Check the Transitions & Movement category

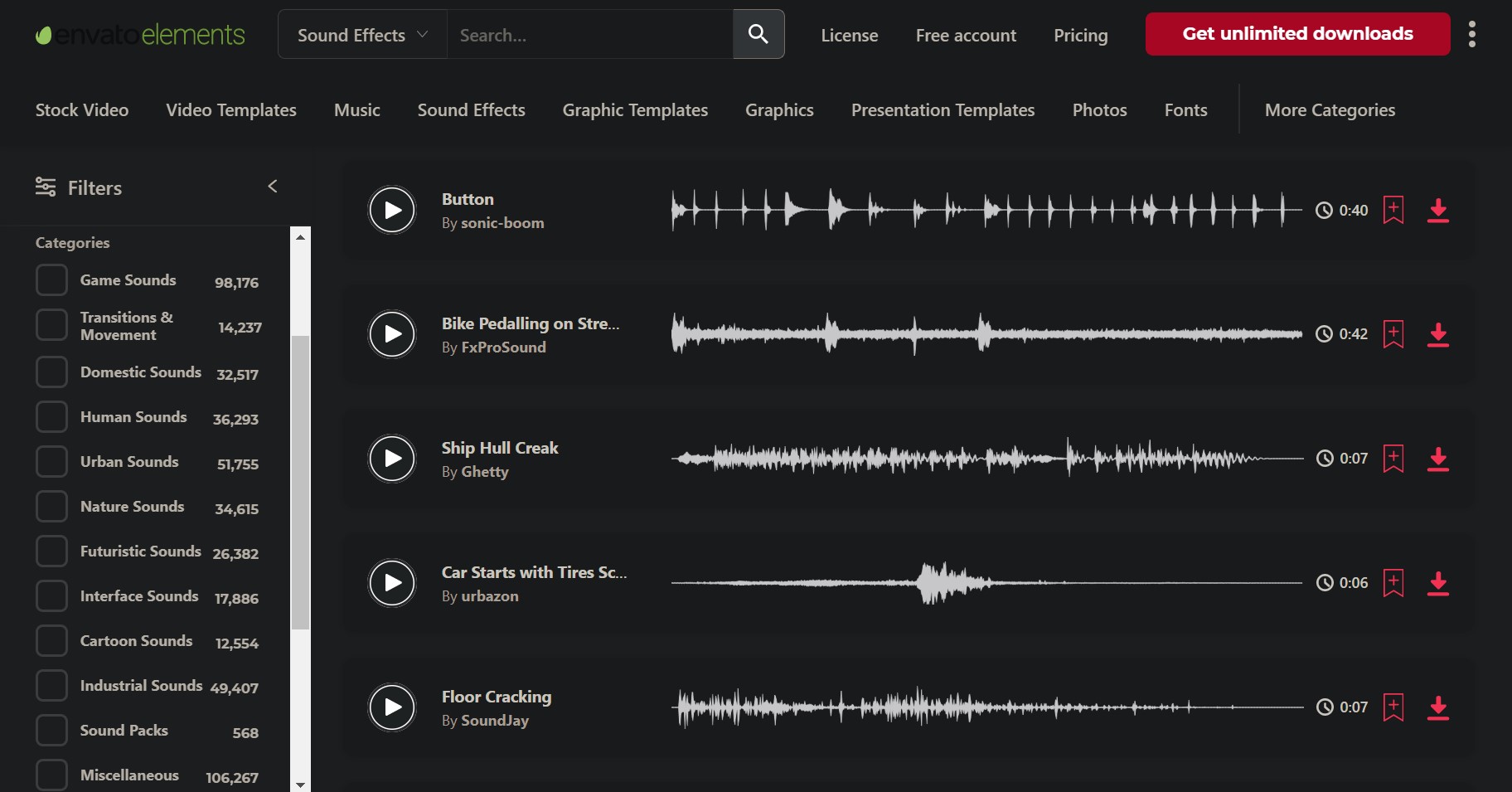[51, 325]
